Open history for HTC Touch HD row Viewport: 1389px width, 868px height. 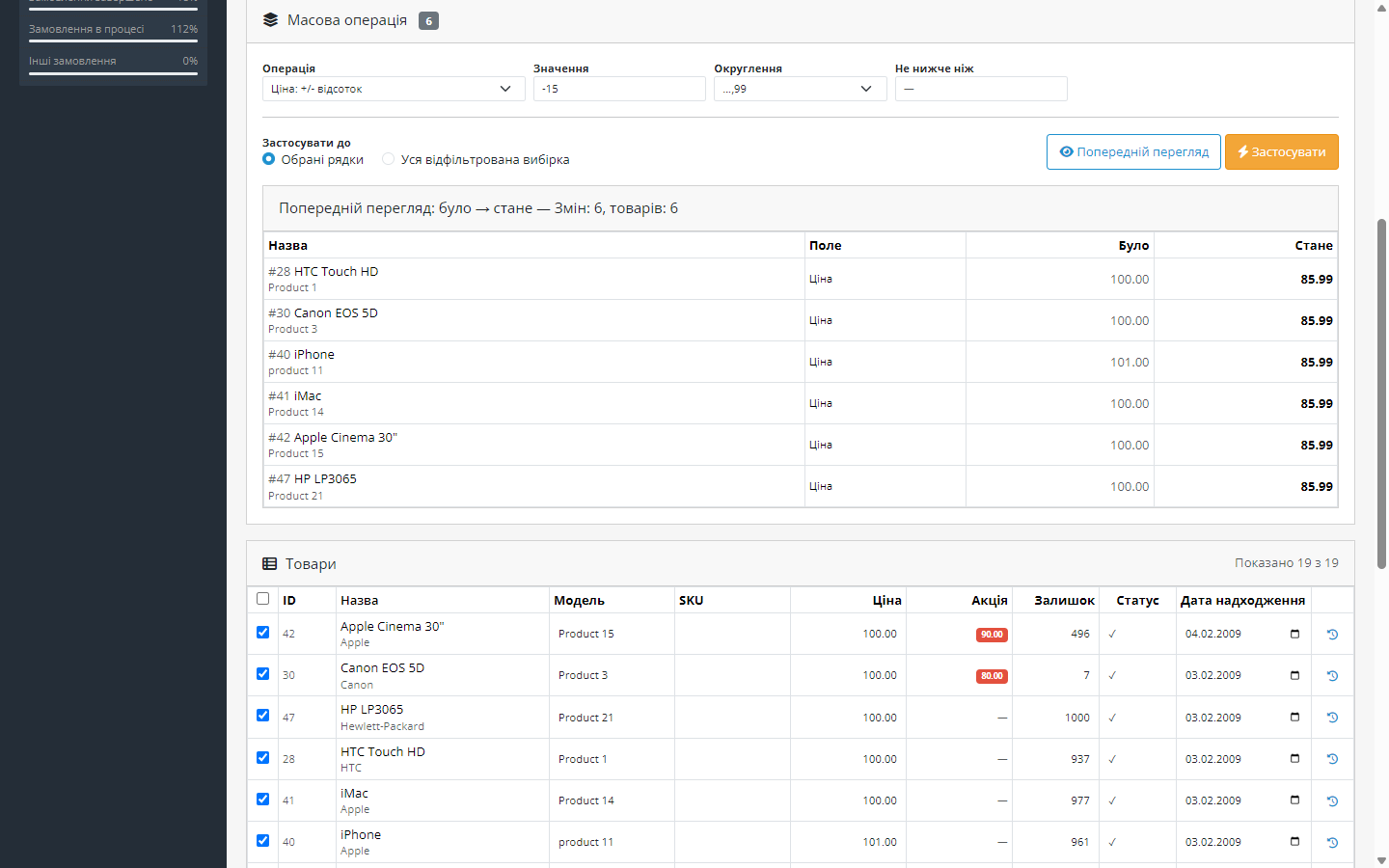point(1332,759)
